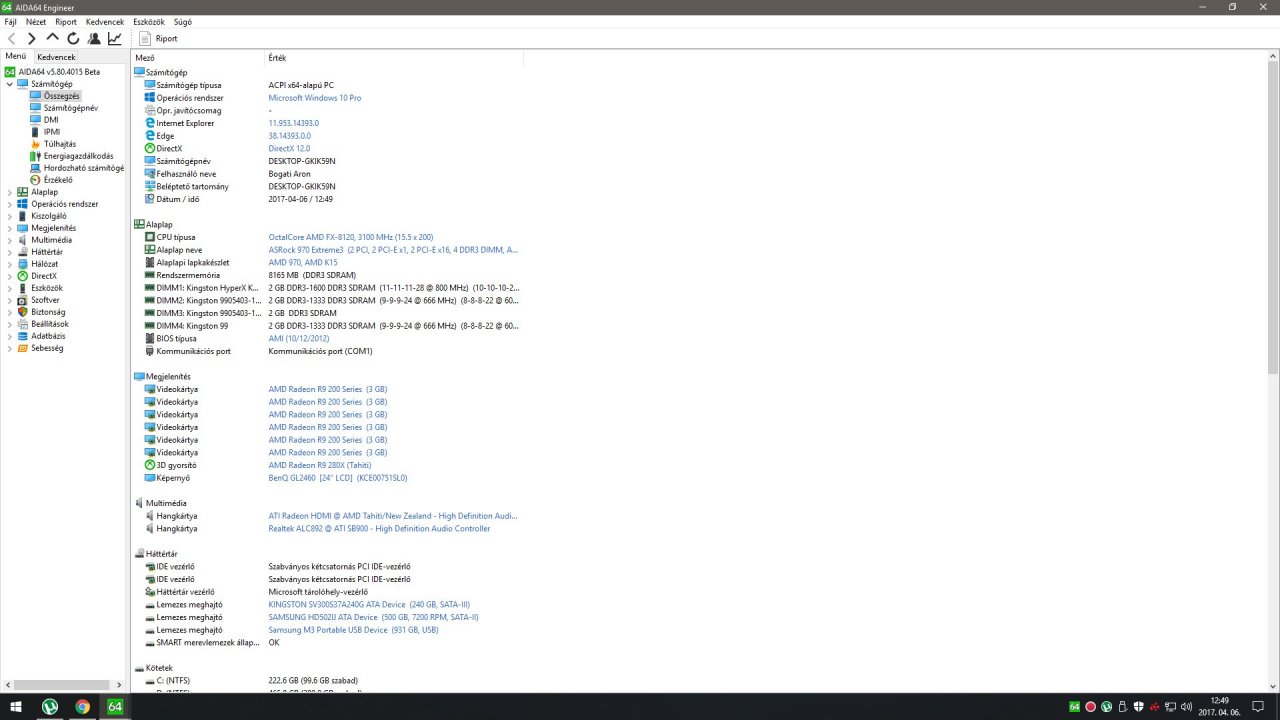The width and height of the screenshot is (1280, 720).
Task: Open the KINGSTON SV300S37A240G ATA Device link
Action: (x=369, y=604)
